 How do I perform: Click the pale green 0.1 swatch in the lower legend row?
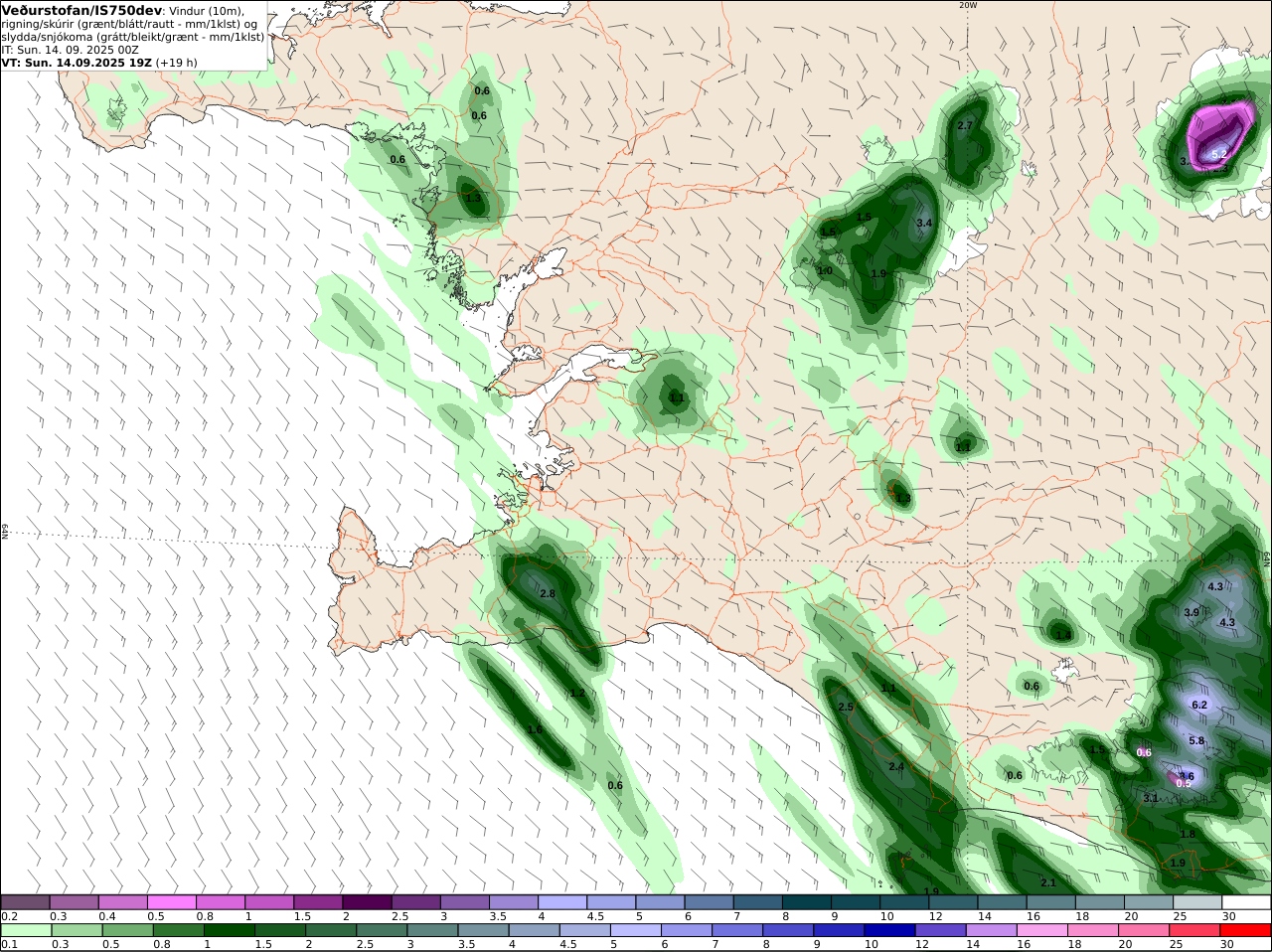[x=26, y=930]
